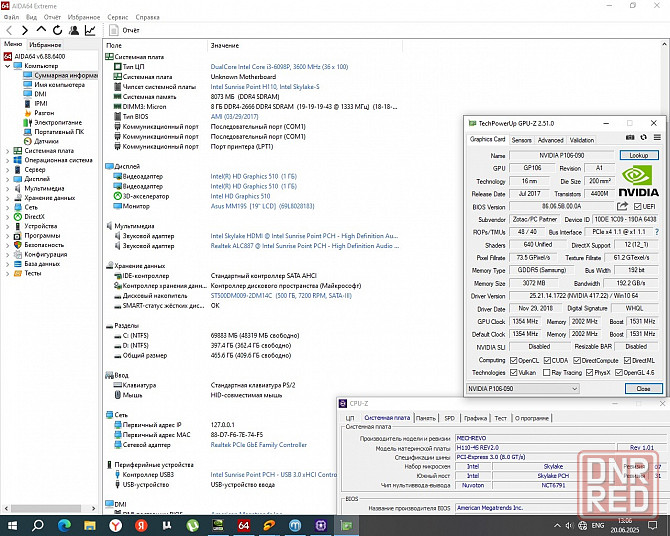Toggle the UEFI checkbox in GPU-Z
Image resolution: width=670 pixels, height=536 pixels.
click(638, 207)
